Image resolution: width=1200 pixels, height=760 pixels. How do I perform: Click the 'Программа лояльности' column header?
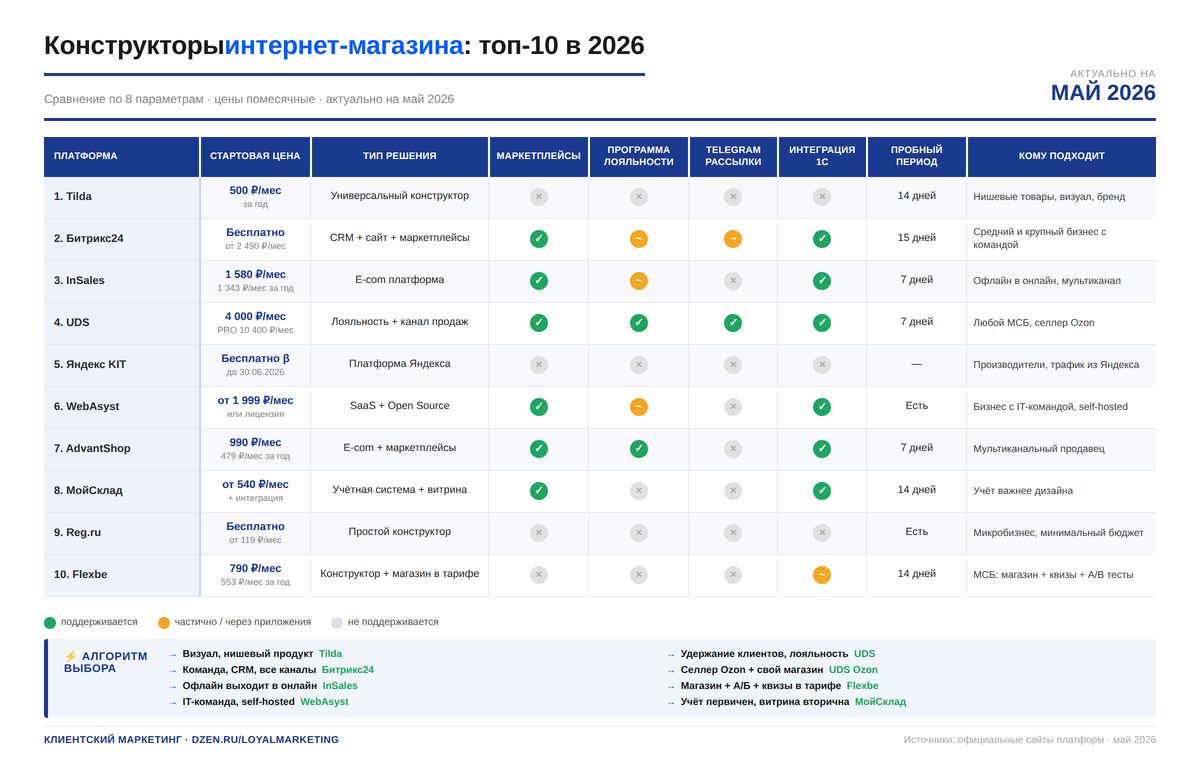click(x=639, y=157)
